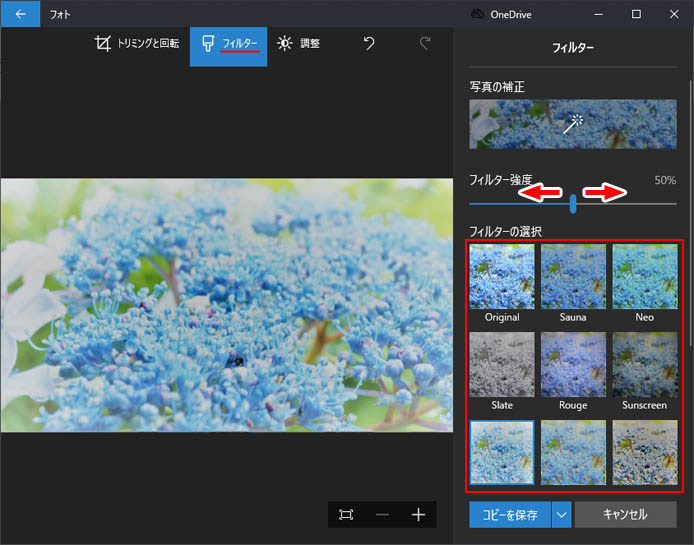Select the filter thumbnail below Sunscreen
This screenshot has width=694, height=545.
pos(645,452)
